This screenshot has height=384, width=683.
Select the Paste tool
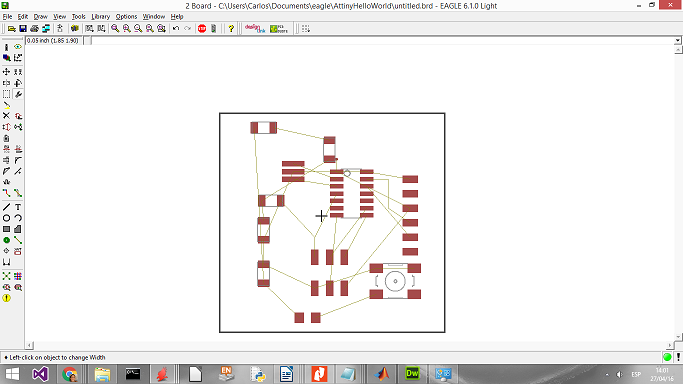pyautogui.click(x=7, y=105)
